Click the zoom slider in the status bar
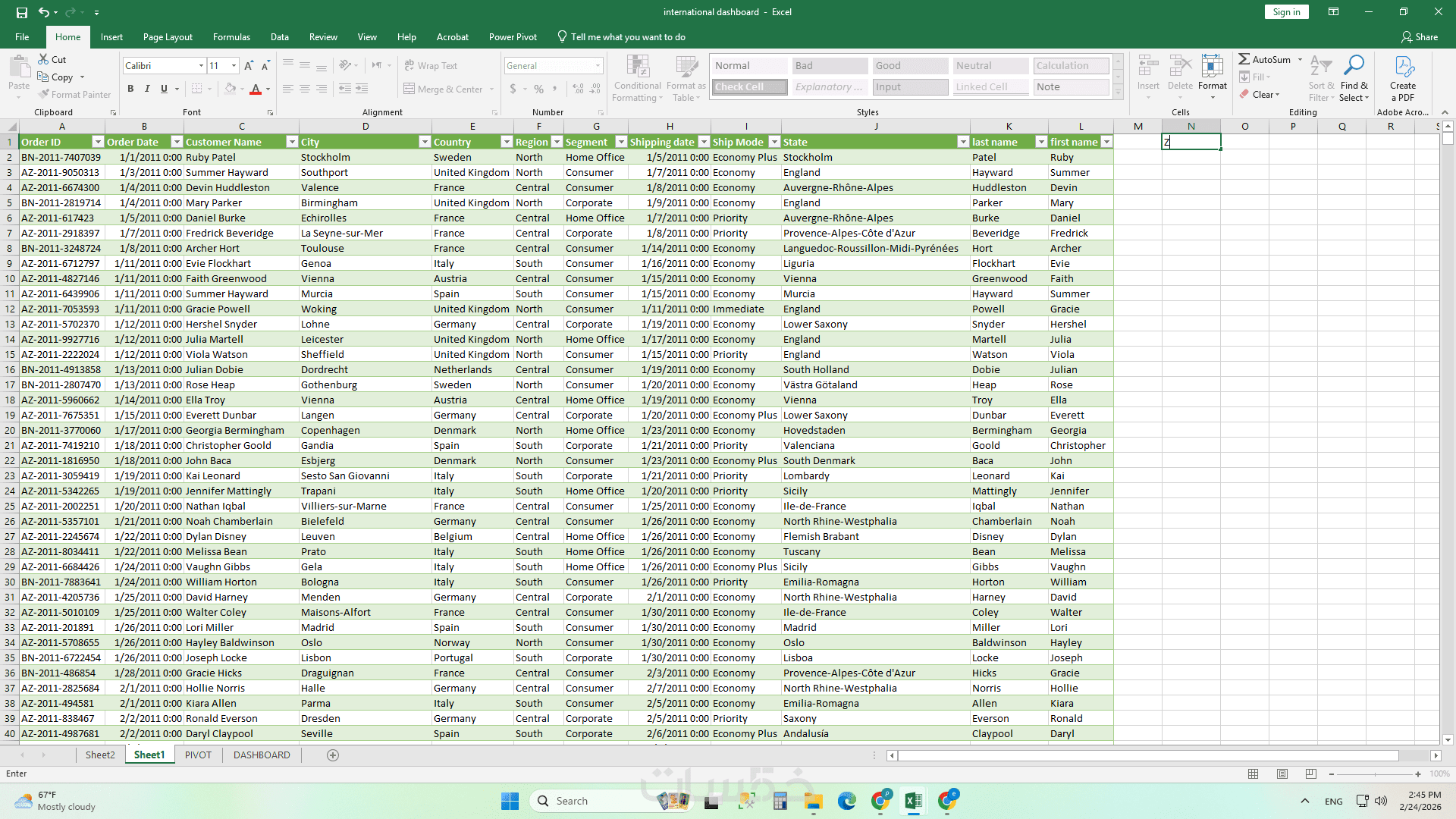1456x819 pixels. tap(1375, 774)
